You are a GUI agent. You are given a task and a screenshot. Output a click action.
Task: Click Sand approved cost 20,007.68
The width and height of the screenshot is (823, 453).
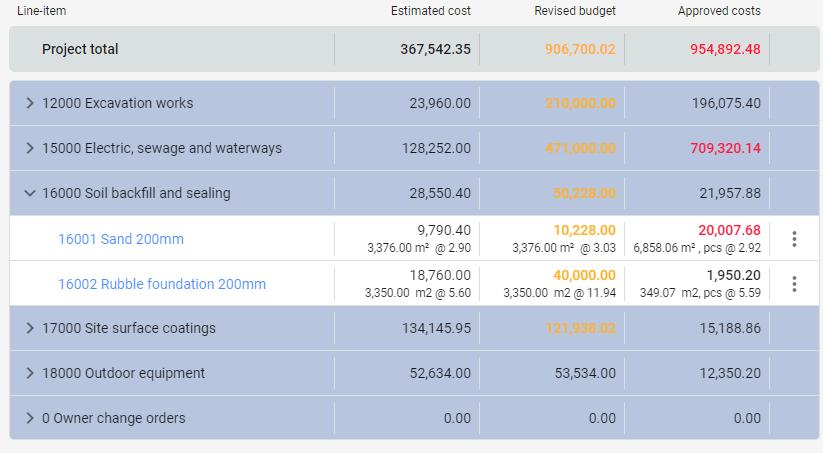[x=729, y=230]
